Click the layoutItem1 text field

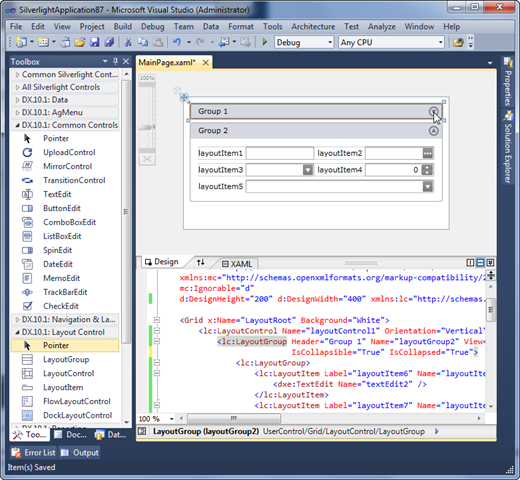point(280,153)
